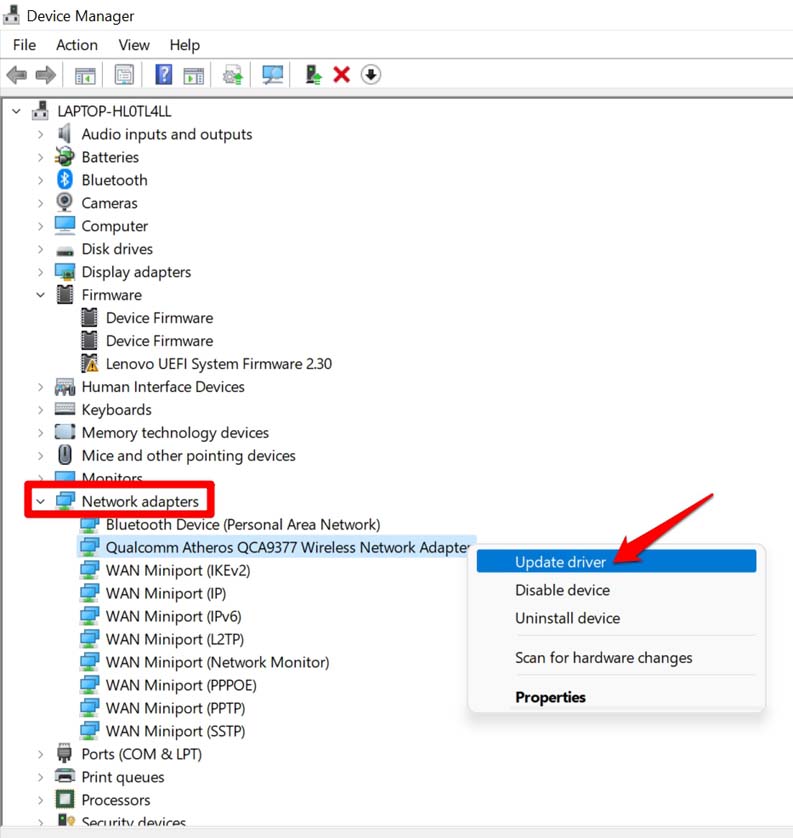
Task: Expand the Computer category
Action: pos(41,226)
